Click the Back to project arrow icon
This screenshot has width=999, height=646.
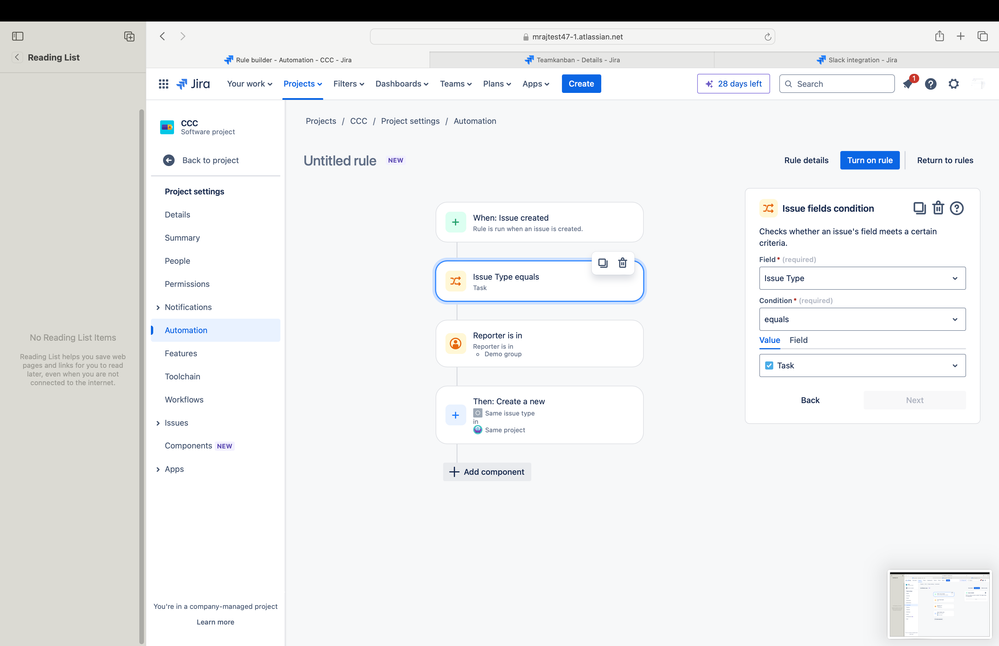click(169, 161)
